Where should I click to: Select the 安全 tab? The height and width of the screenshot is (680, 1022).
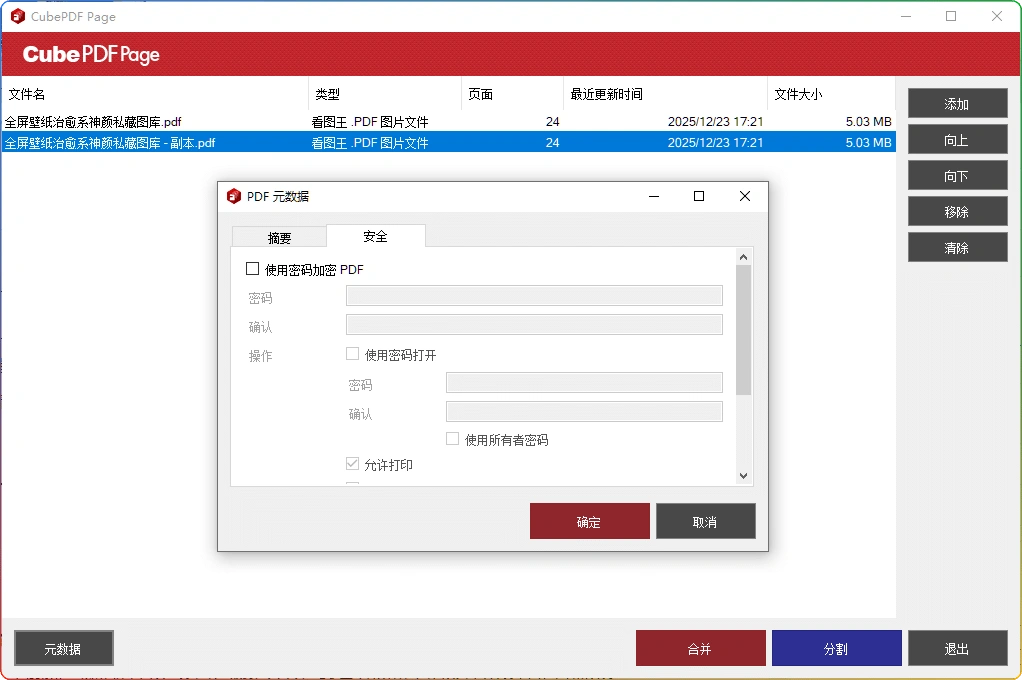click(375, 236)
